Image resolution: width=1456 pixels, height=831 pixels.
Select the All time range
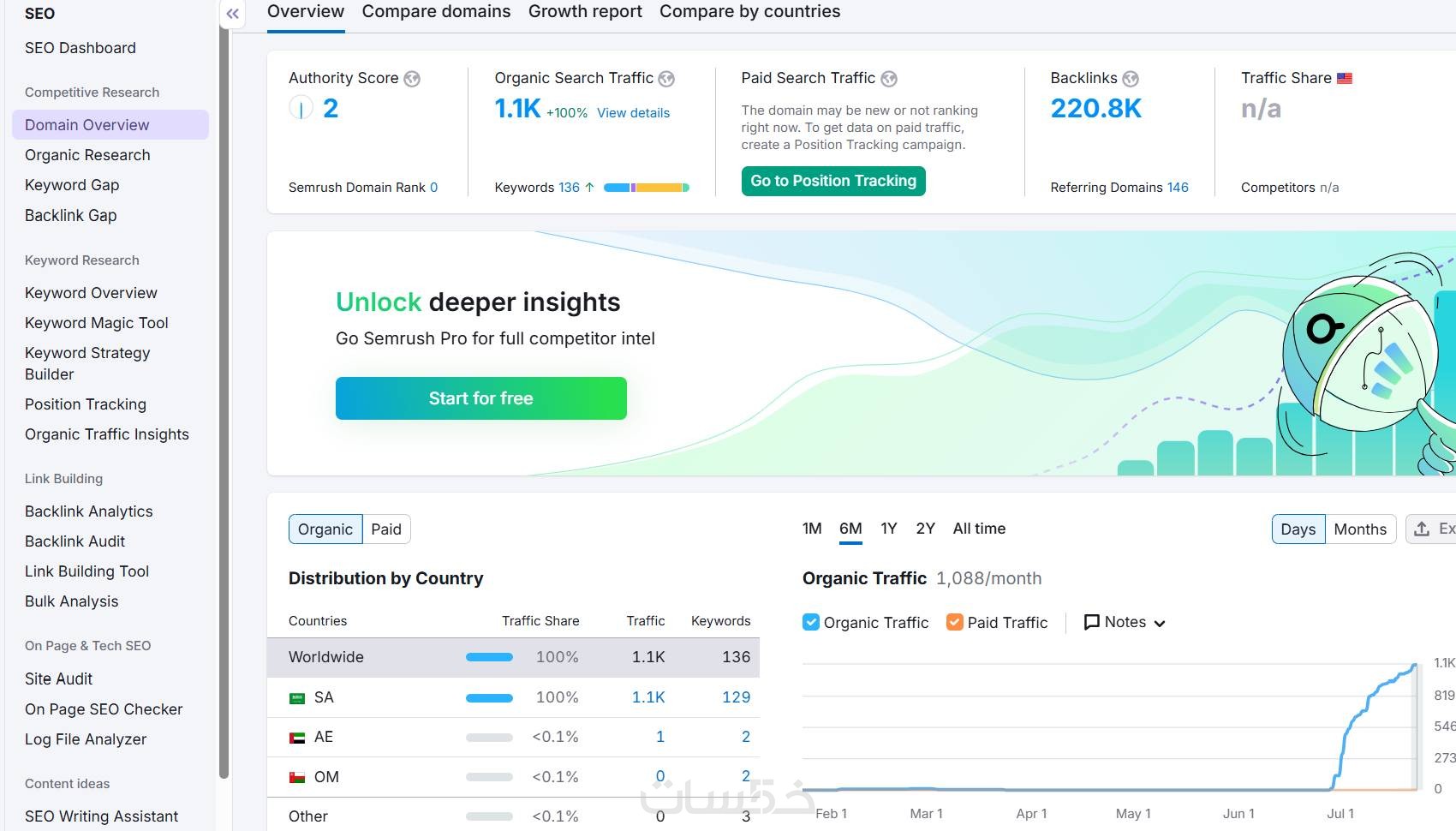click(980, 529)
